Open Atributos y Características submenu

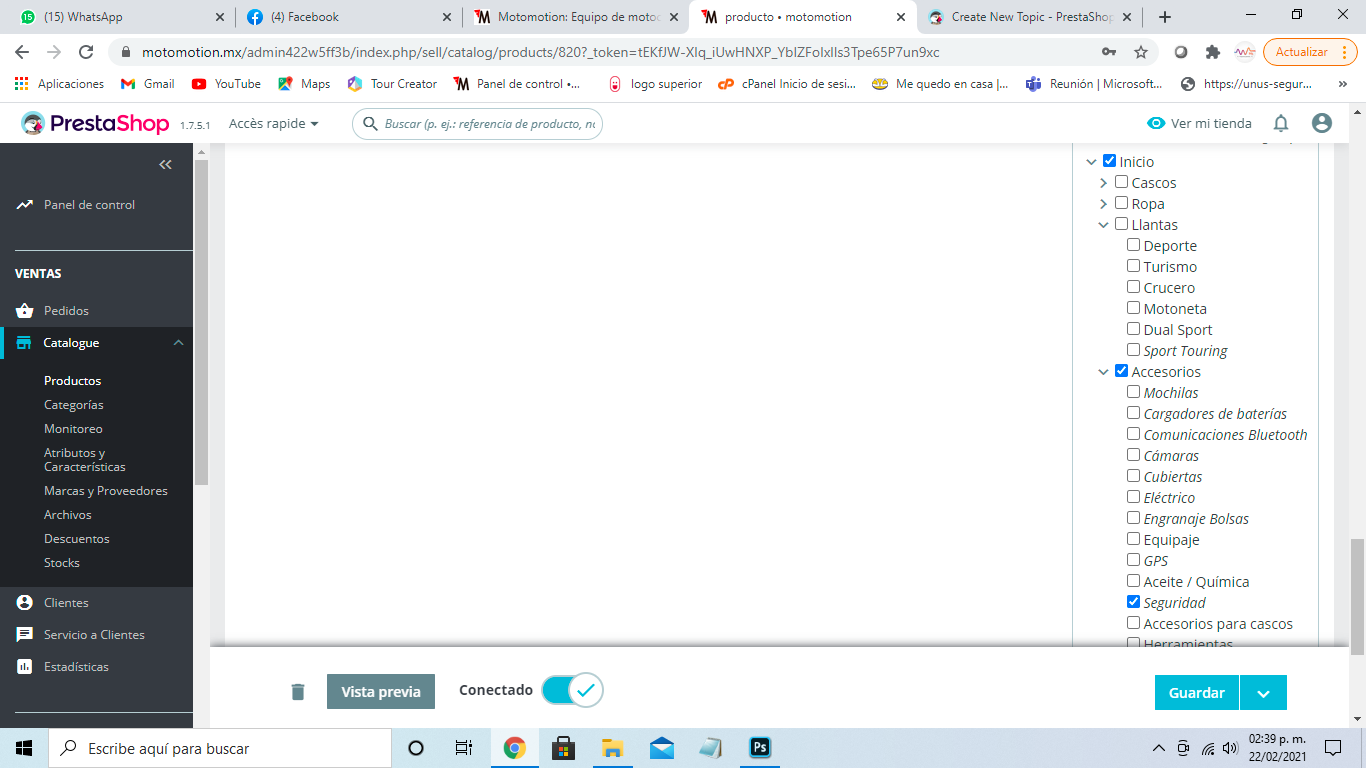coord(85,460)
